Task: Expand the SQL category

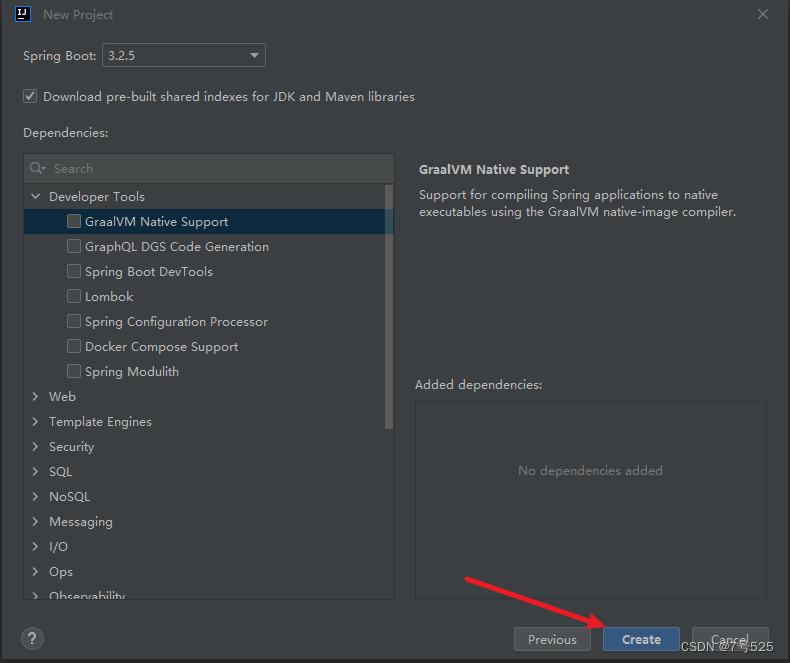Action: pyautogui.click(x=35, y=472)
